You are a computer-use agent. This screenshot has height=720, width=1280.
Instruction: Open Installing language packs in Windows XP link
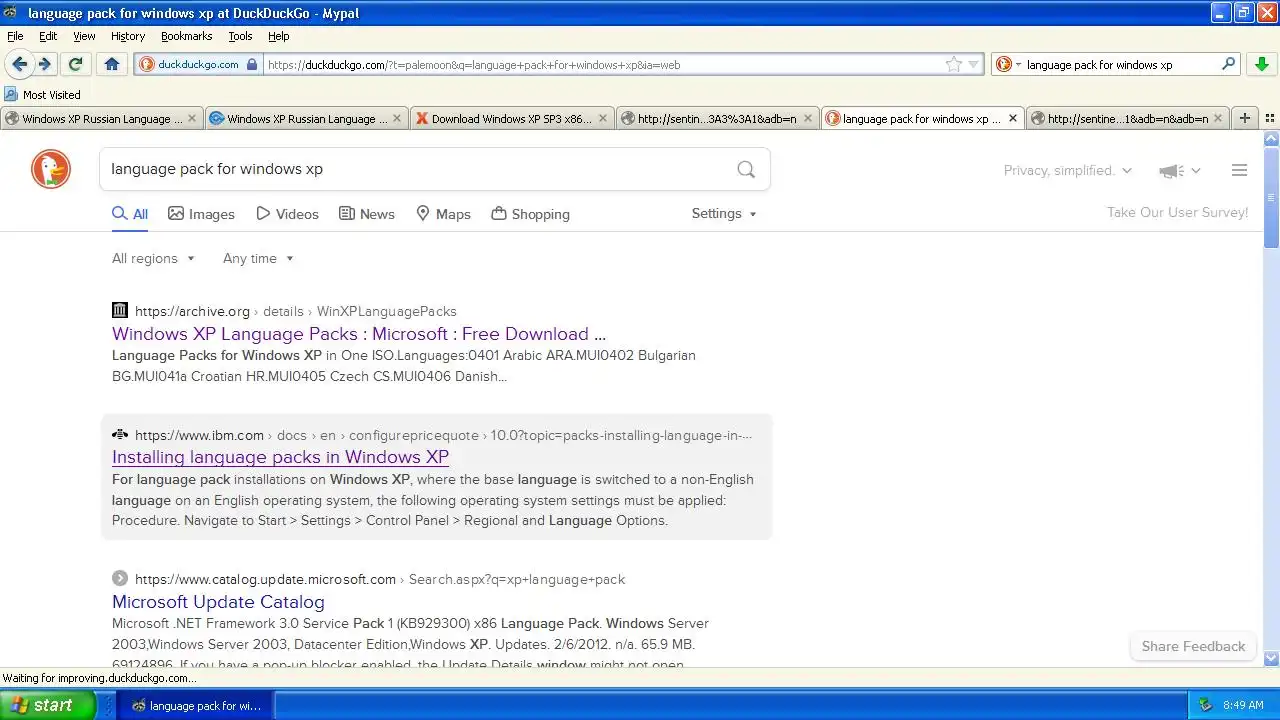tap(280, 457)
